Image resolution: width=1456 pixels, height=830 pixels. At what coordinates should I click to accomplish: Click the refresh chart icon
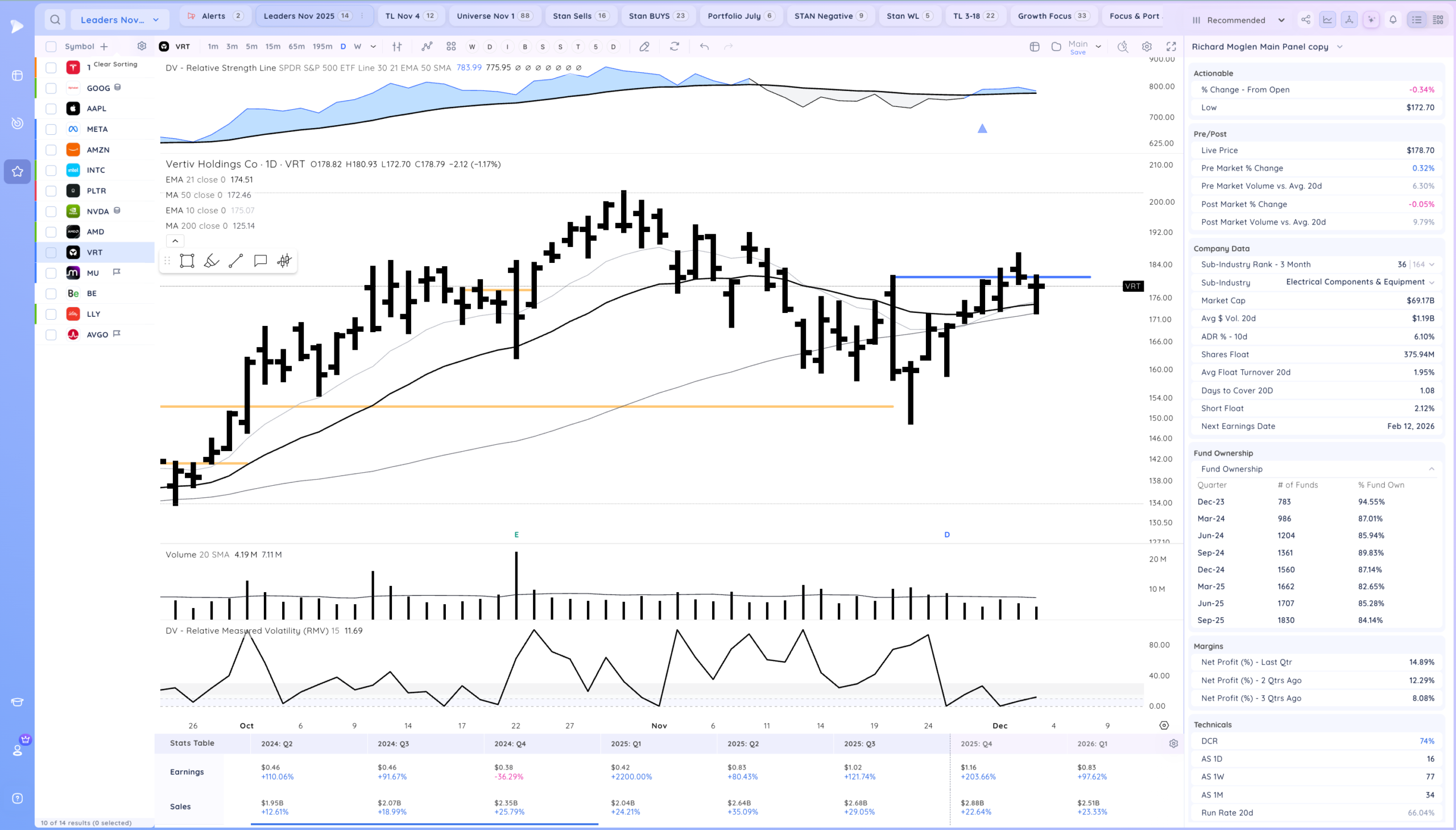click(x=674, y=47)
